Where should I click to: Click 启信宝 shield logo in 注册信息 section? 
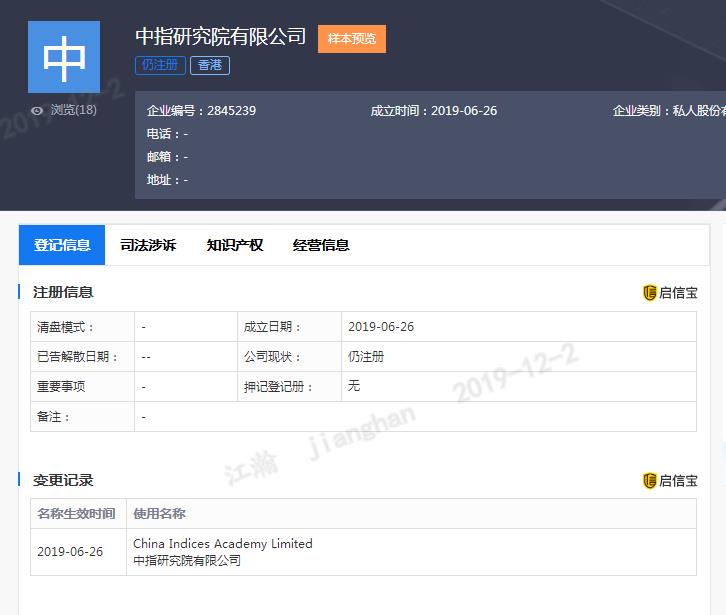click(670, 293)
